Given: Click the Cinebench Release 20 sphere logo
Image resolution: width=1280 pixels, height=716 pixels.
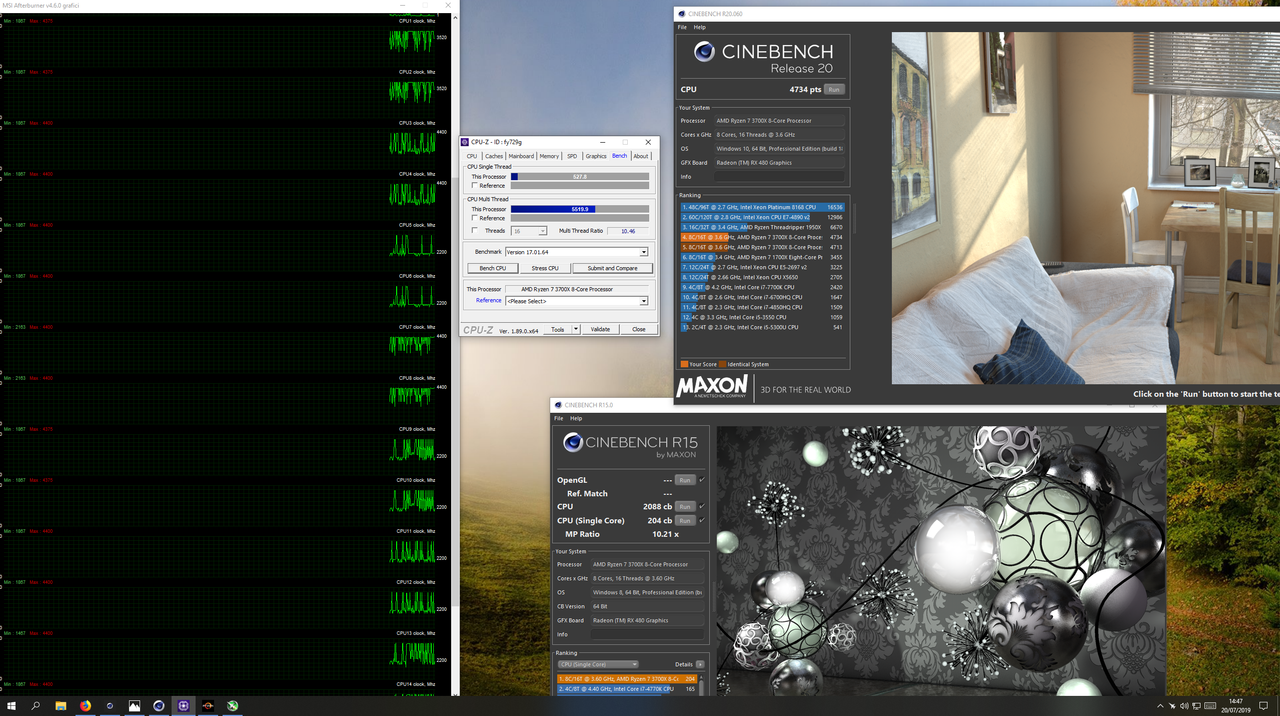Looking at the screenshot, I should 705,52.
